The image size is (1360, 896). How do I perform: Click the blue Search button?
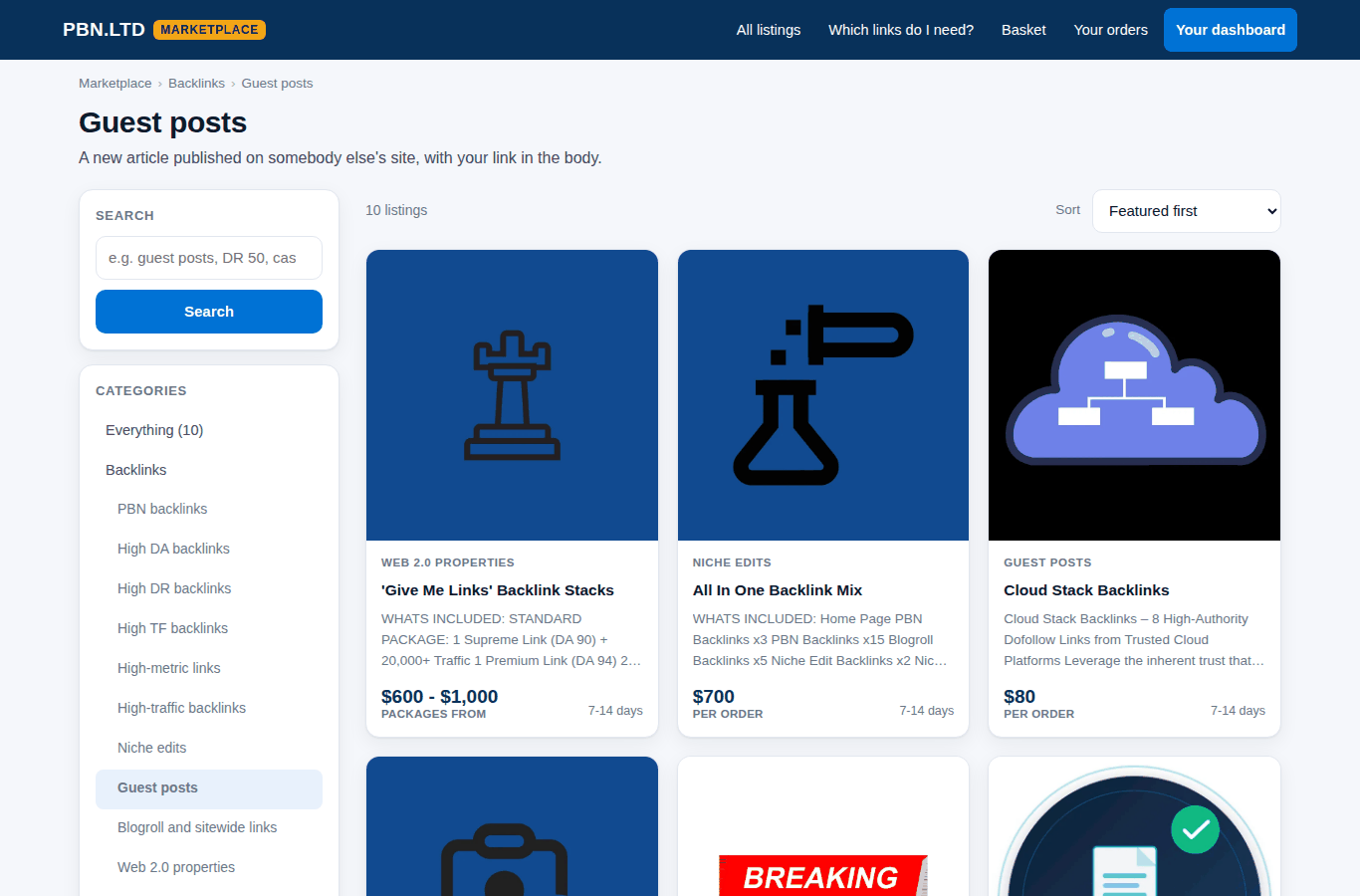[x=209, y=312]
